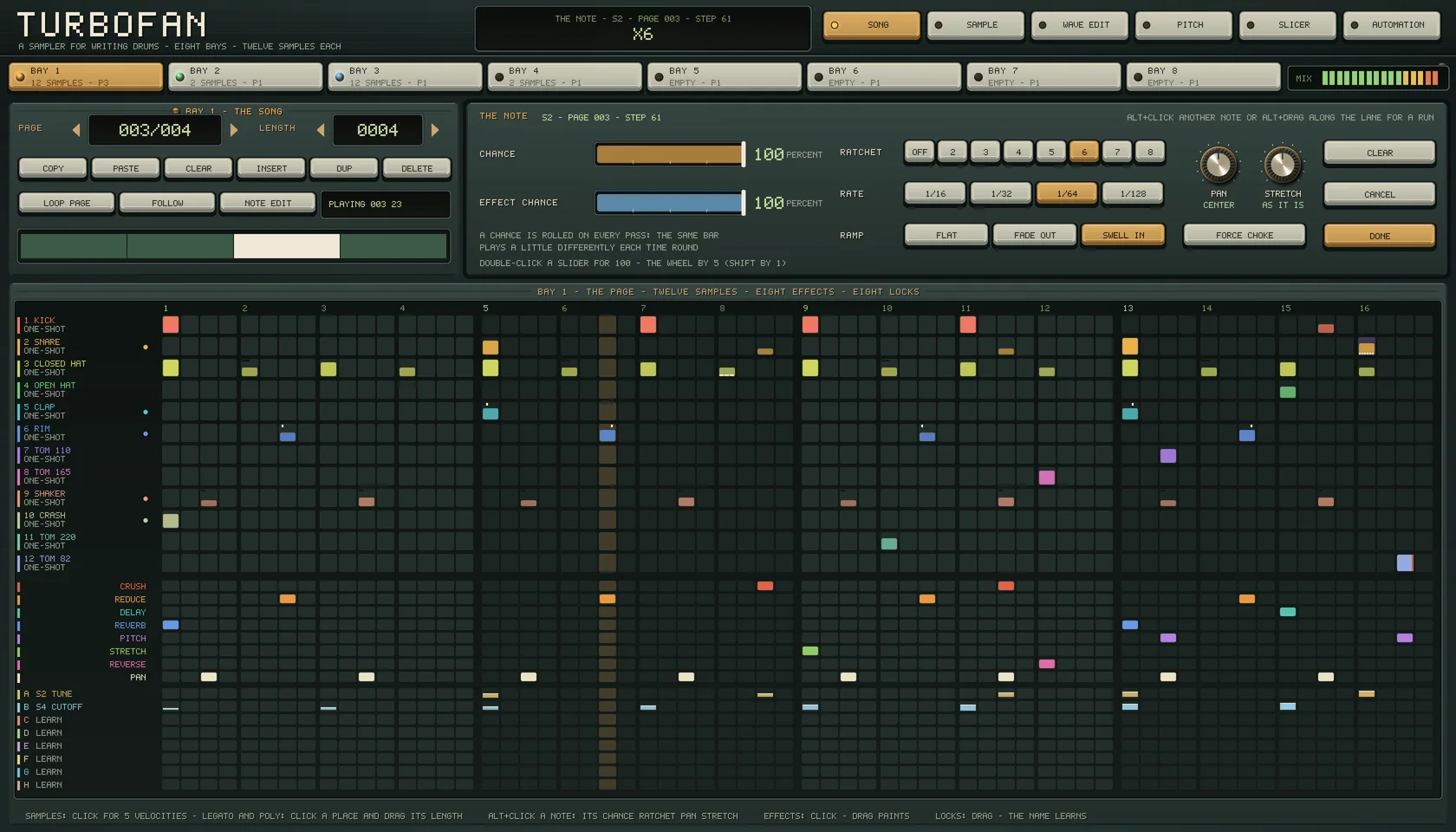Image resolution: width=1456 pixels, height=832 pixels.
Task: Select Bay 3 with 12 samples
Action: point(405,76)
